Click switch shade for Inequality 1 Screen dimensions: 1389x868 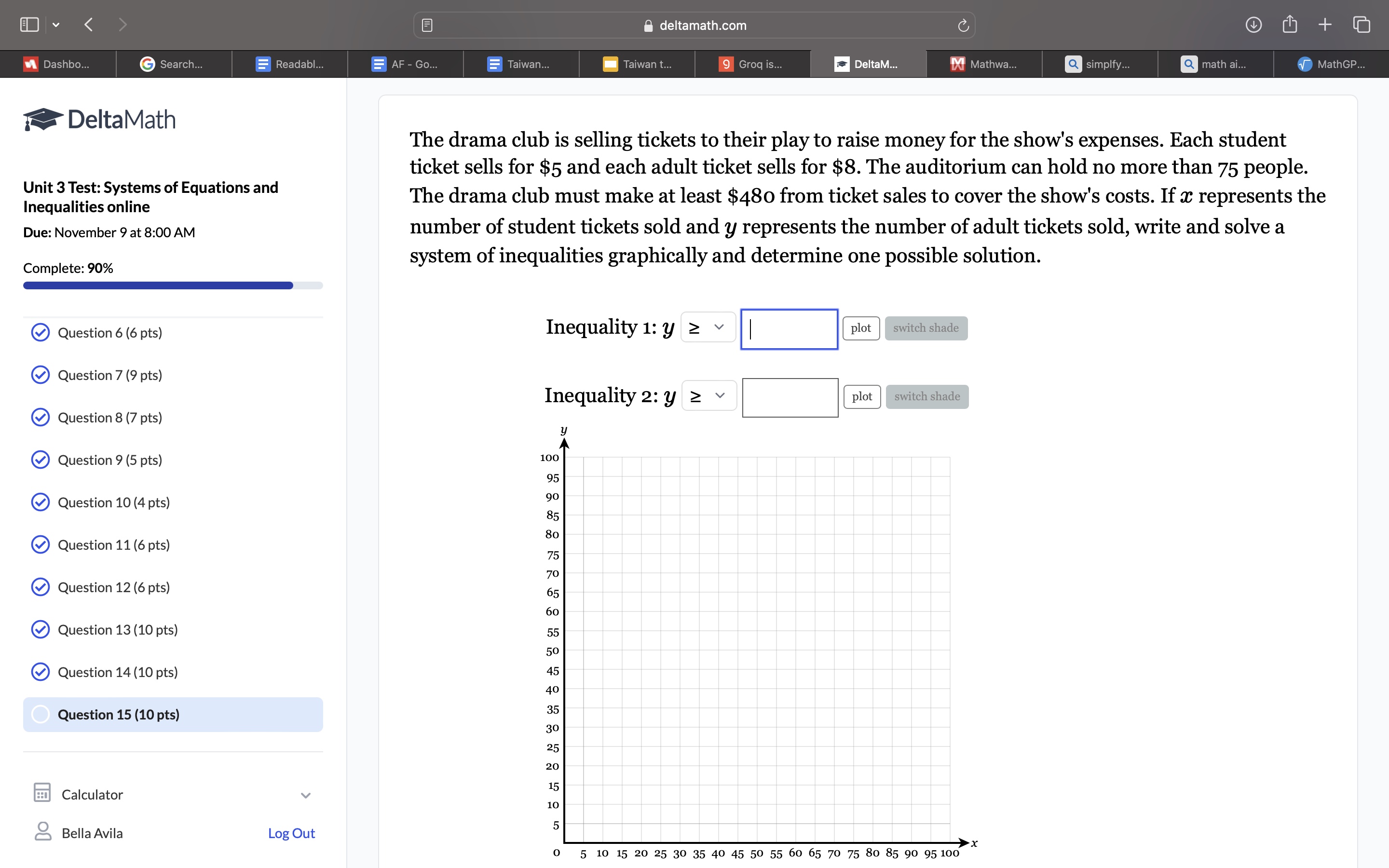pos(926,328)
